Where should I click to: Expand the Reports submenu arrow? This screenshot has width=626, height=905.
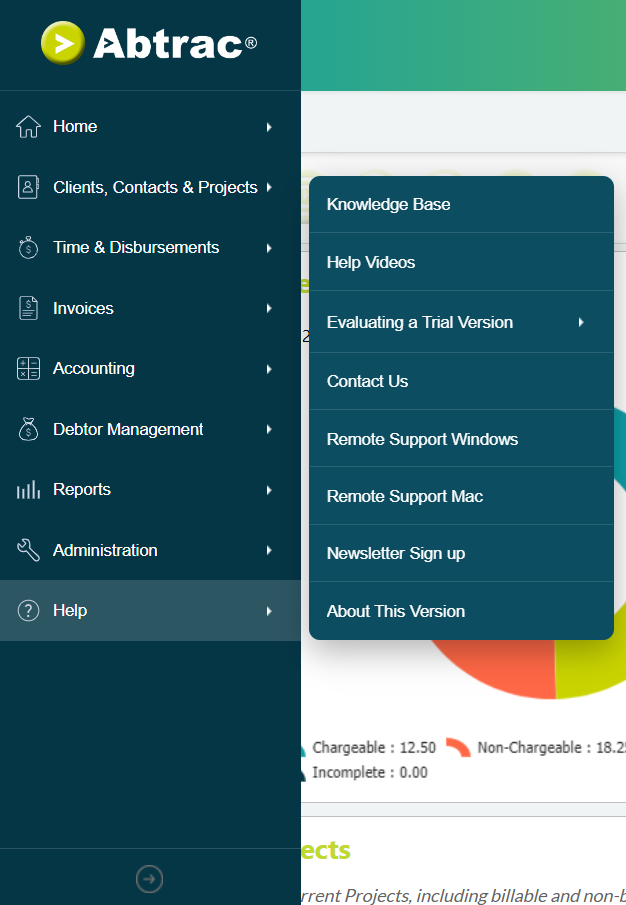[269, 490]
